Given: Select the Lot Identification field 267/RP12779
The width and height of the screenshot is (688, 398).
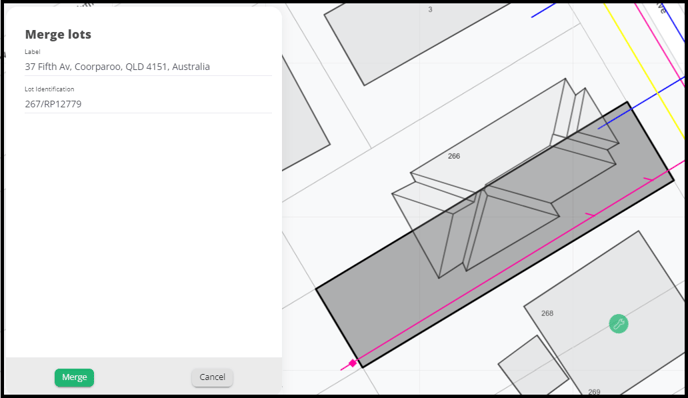Looking at the screenshot, I should pyautogui.click(x=148, y=104).
